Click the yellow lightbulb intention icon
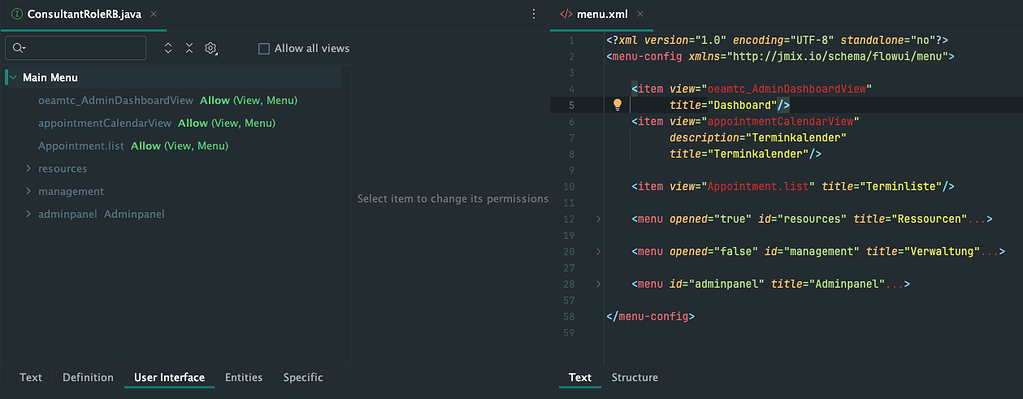Screen dimensions: 1023x399 [x=617, y=104]
